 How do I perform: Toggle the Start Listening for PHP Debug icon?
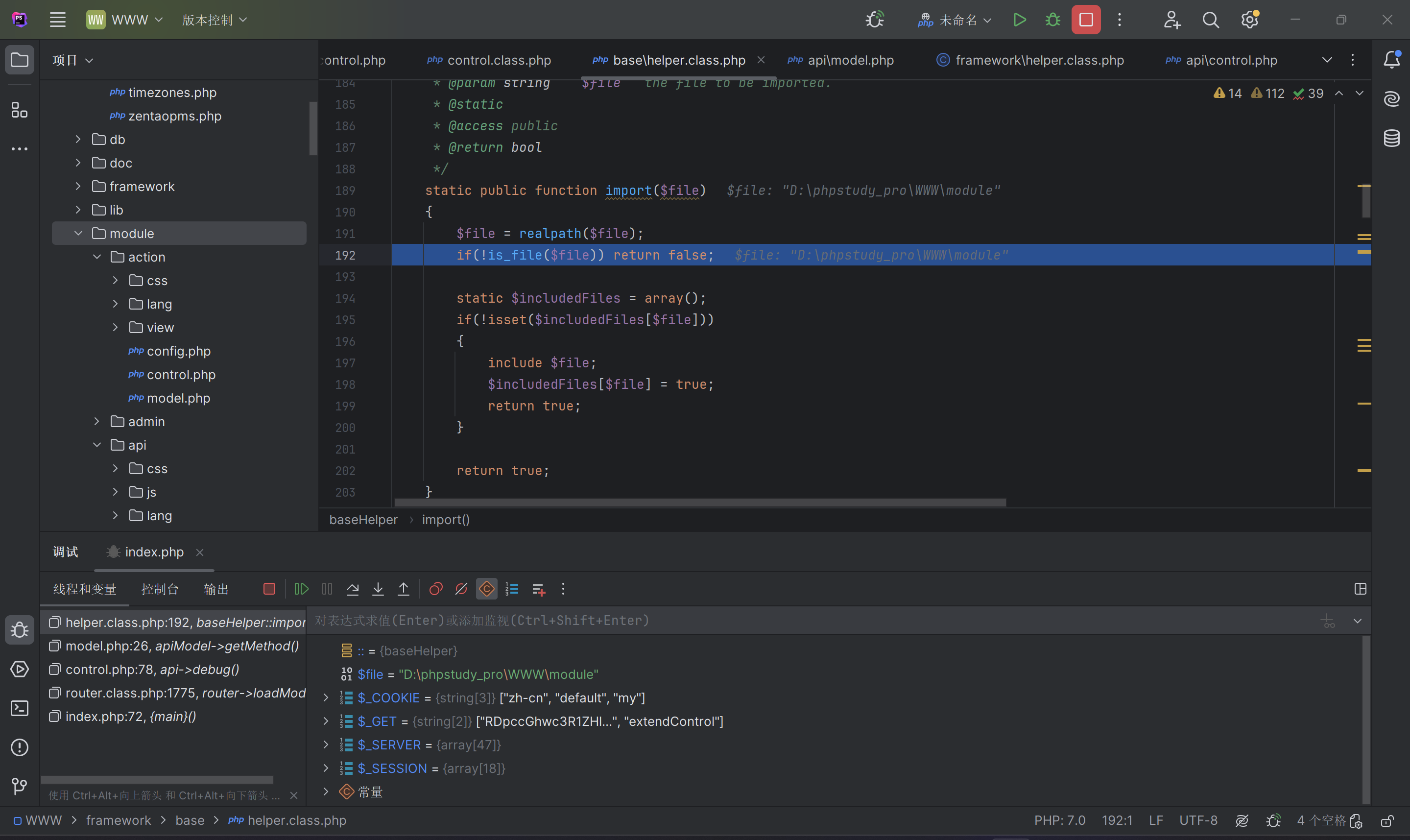click(x=875, y=20)
